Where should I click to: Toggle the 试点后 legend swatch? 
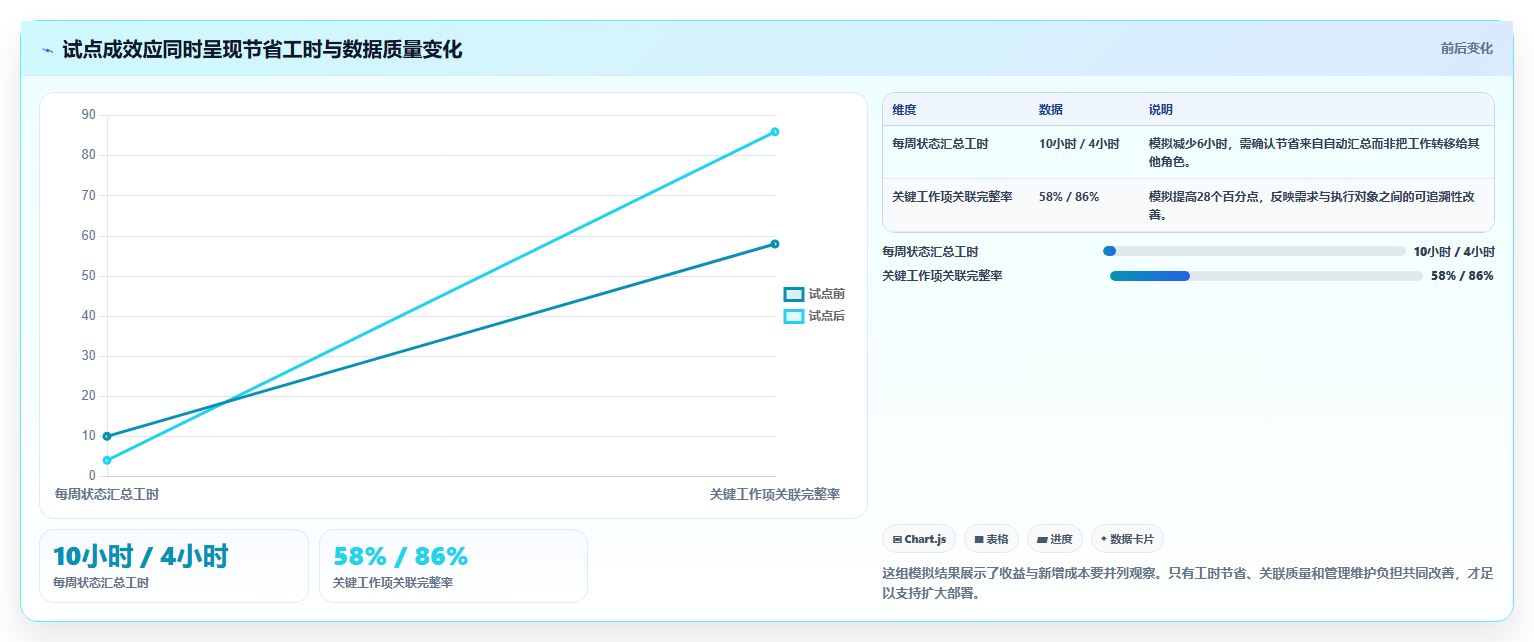(x=794, y=316)
